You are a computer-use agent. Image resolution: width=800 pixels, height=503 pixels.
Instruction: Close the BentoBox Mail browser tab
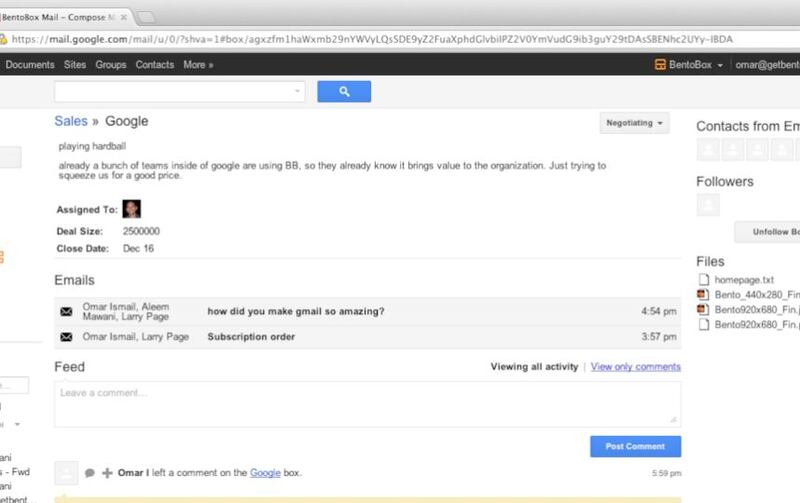click(x=123, y=17)
